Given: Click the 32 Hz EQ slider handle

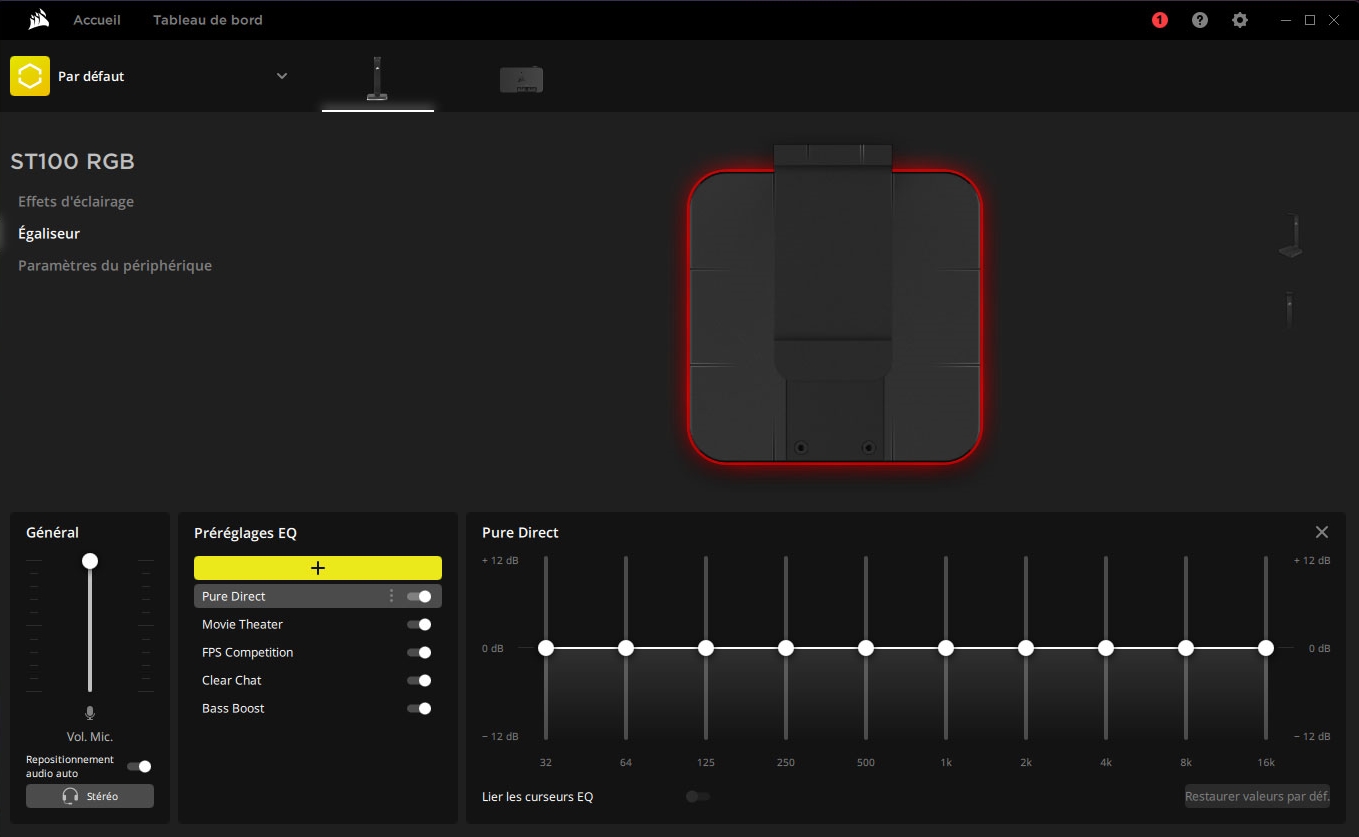Looking at the screenshot, I should coord(546,648).
